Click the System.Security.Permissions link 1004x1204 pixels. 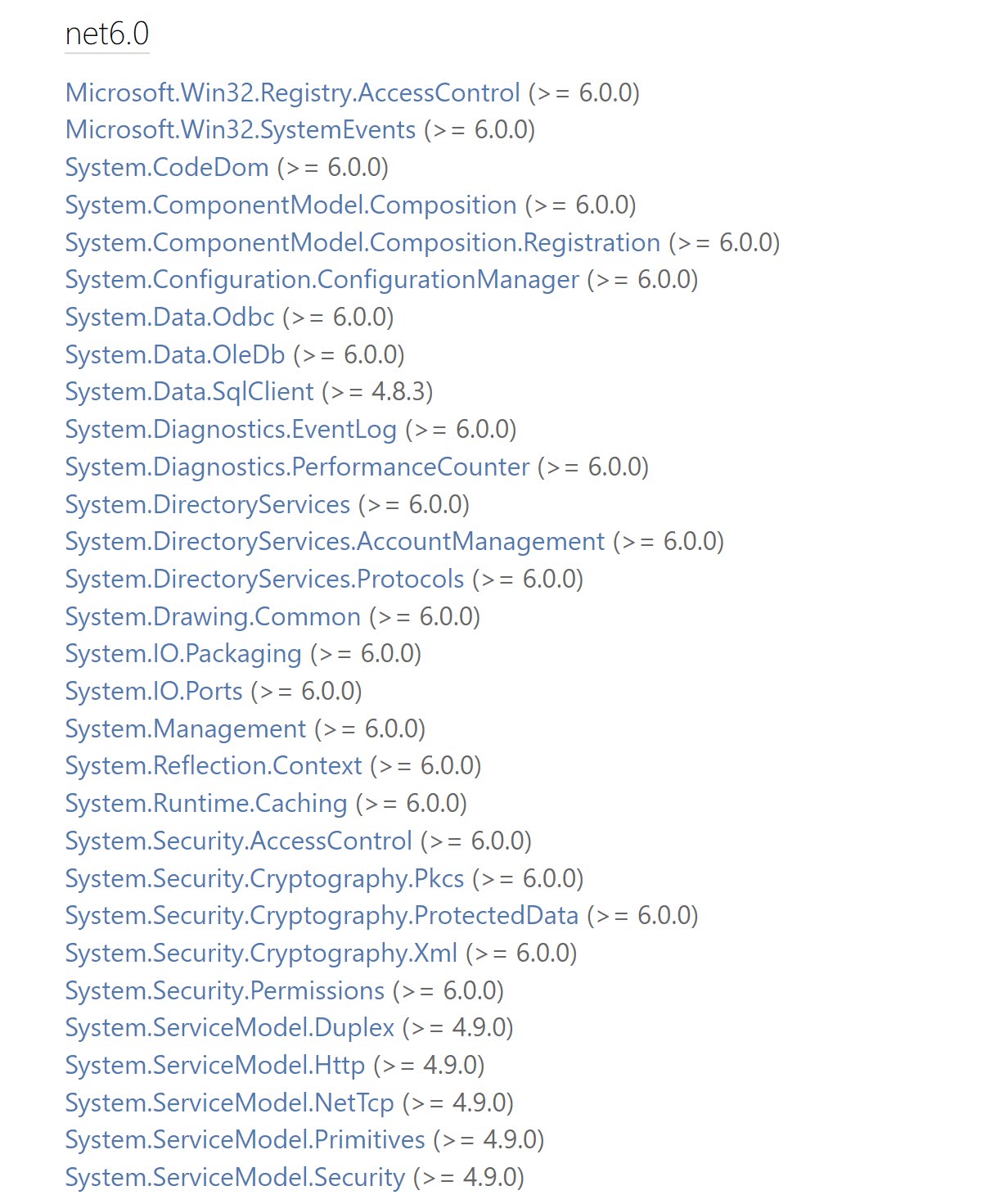point(225,991)
